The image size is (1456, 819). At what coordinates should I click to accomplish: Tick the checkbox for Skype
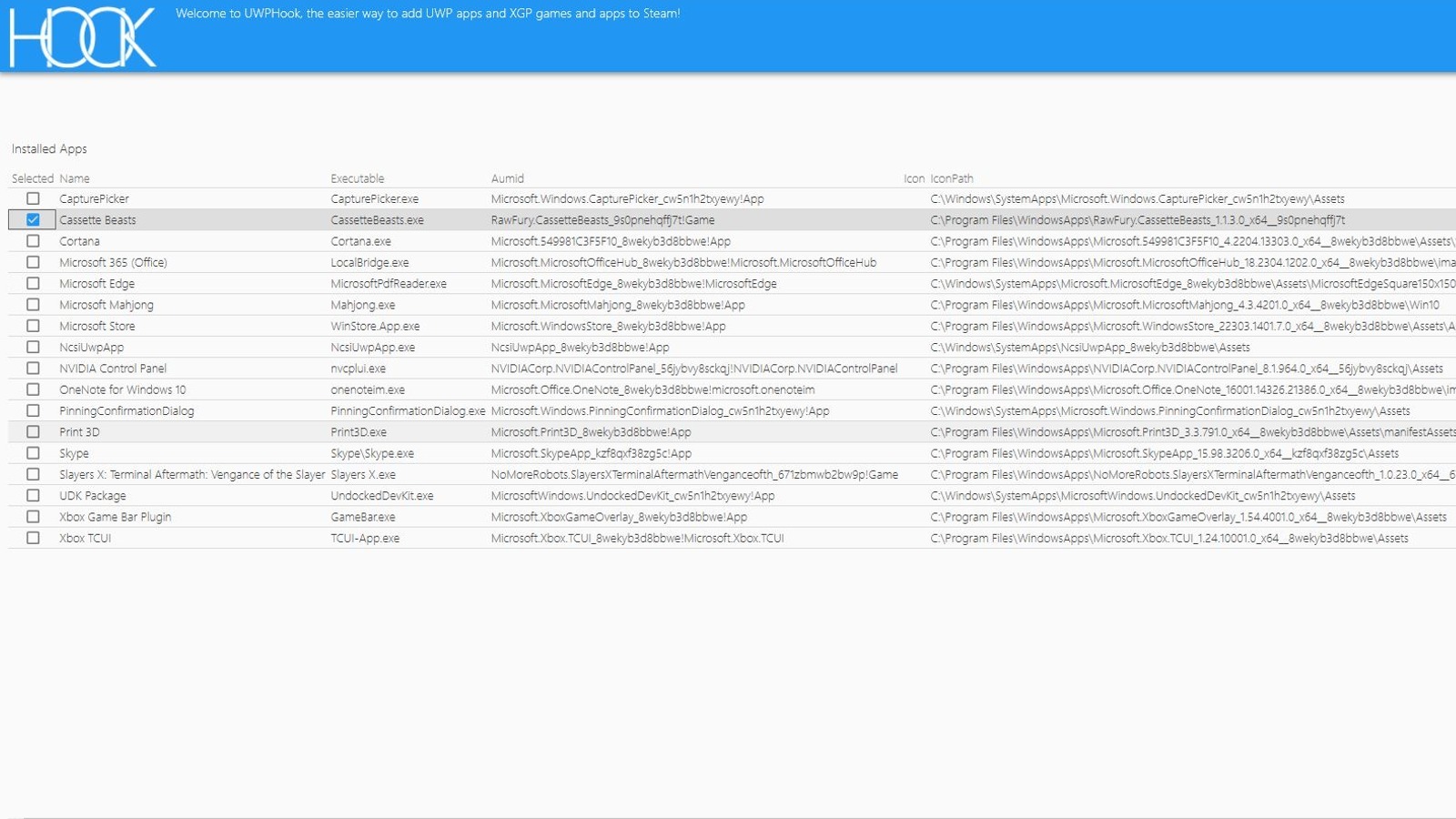click(33, 453)
